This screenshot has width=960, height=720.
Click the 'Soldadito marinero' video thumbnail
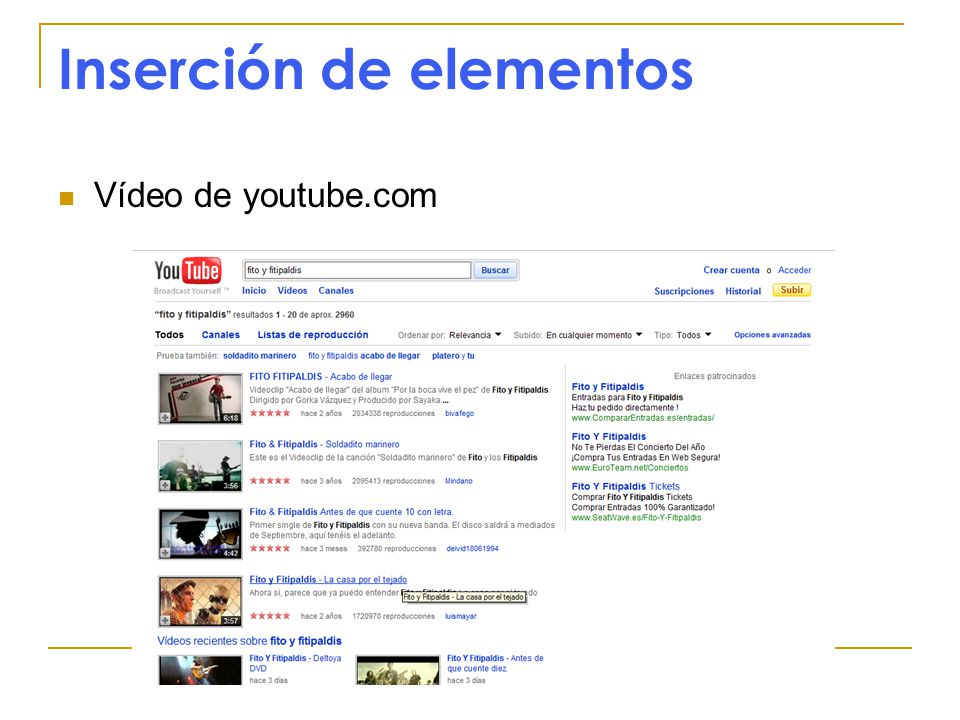click(200, 466)
